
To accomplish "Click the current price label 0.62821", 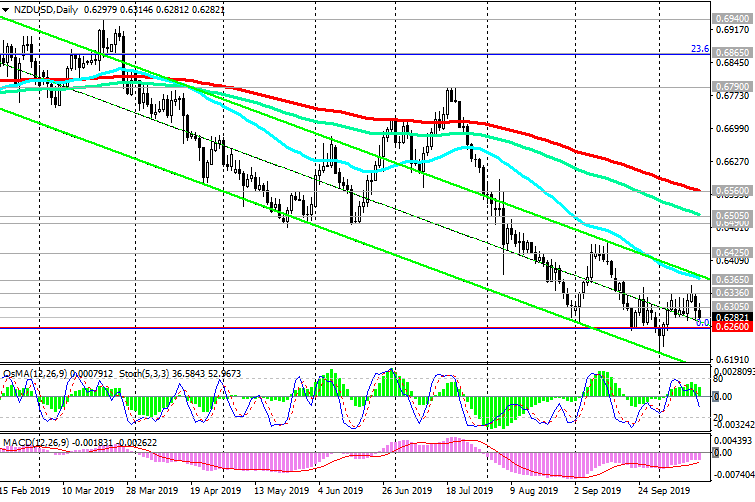I will click(732, 318).
